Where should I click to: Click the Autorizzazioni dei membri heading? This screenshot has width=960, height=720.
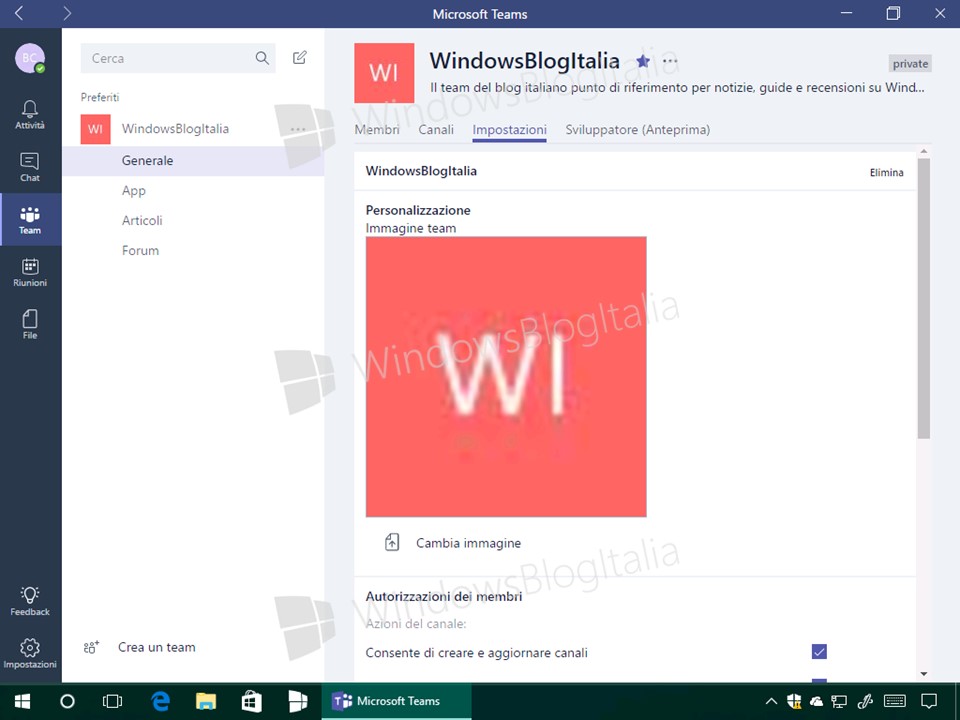tap(444, 596)
